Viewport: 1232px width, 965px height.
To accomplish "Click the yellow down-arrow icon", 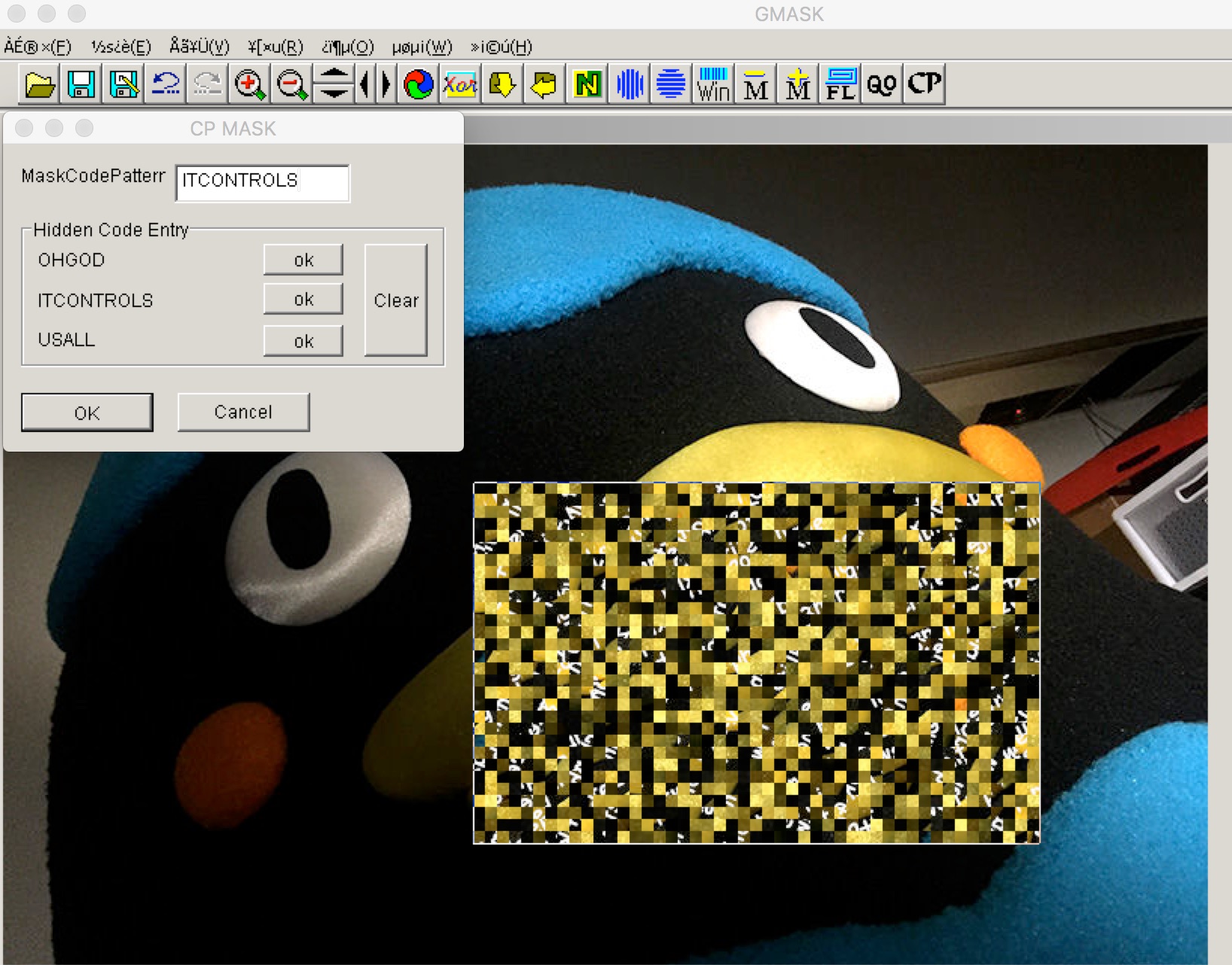I will (x=502, y=84).
